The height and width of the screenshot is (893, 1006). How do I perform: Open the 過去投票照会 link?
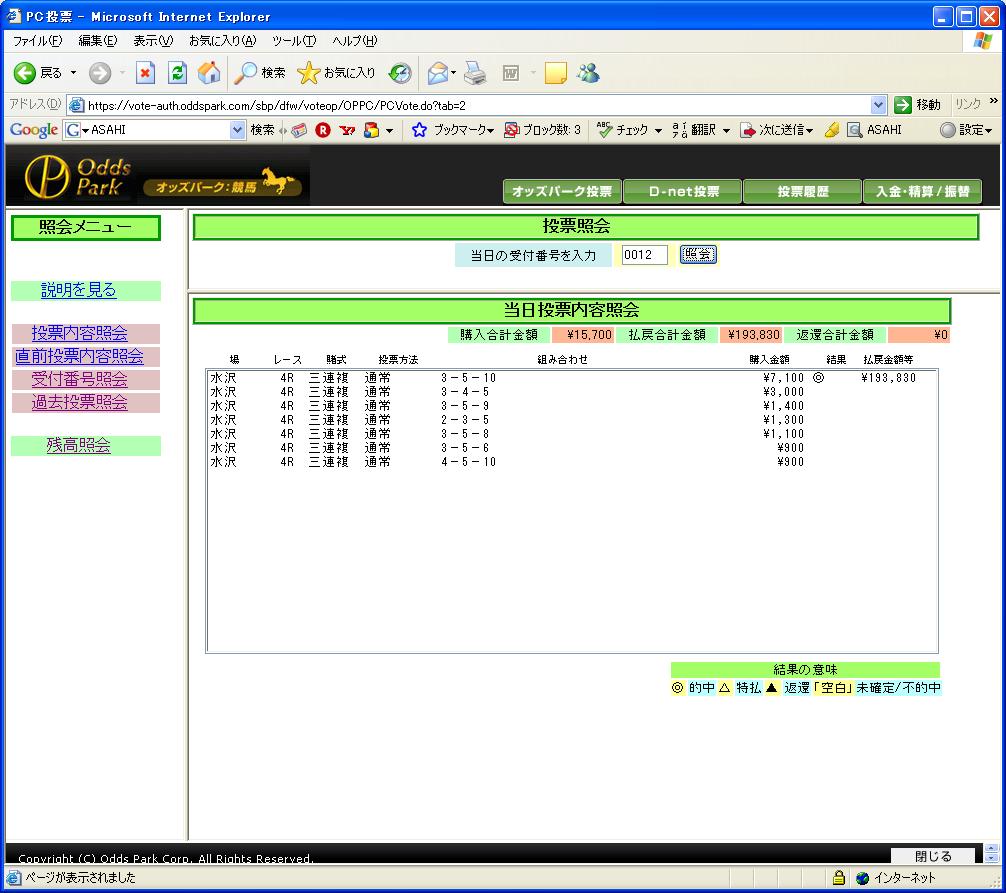point(80,403)
